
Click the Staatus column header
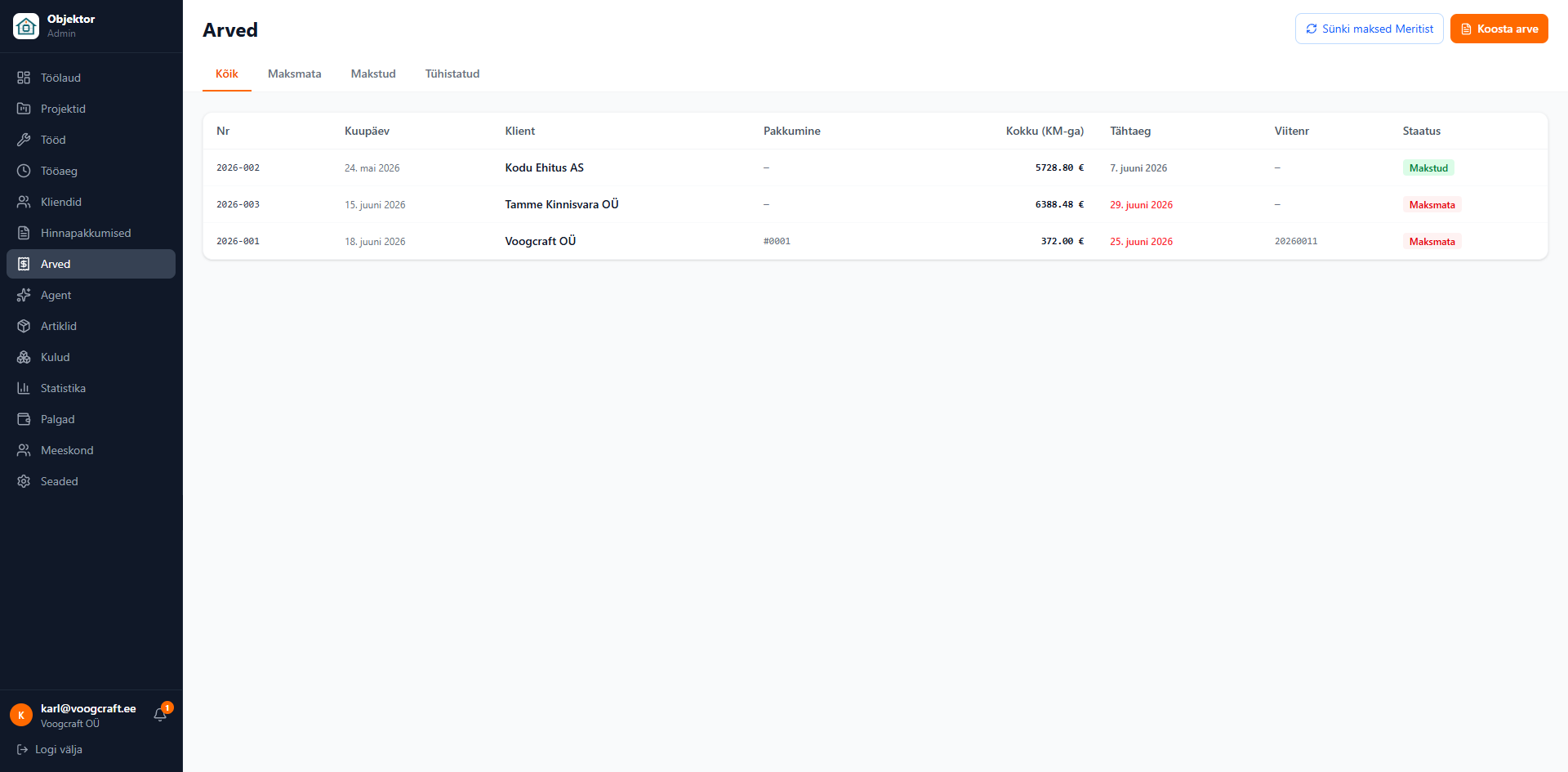click(1422, 131)
